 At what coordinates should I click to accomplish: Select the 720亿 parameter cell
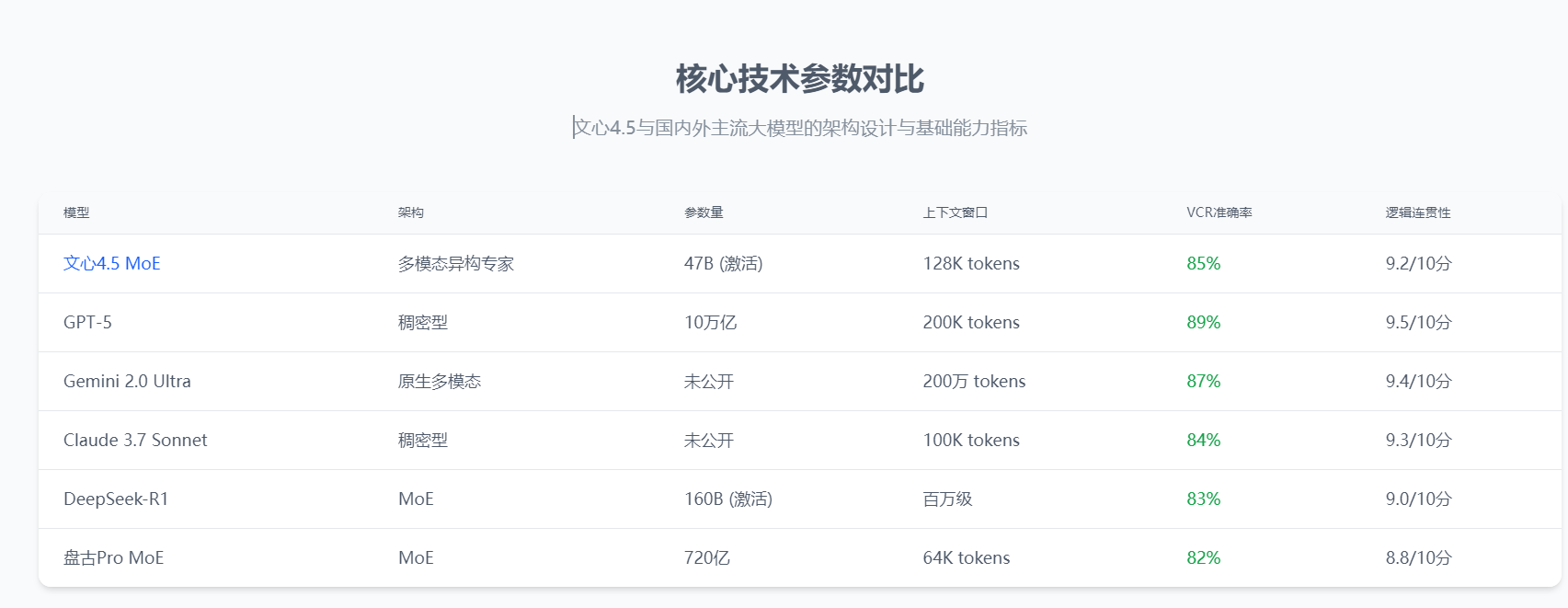tap(707, 557)
